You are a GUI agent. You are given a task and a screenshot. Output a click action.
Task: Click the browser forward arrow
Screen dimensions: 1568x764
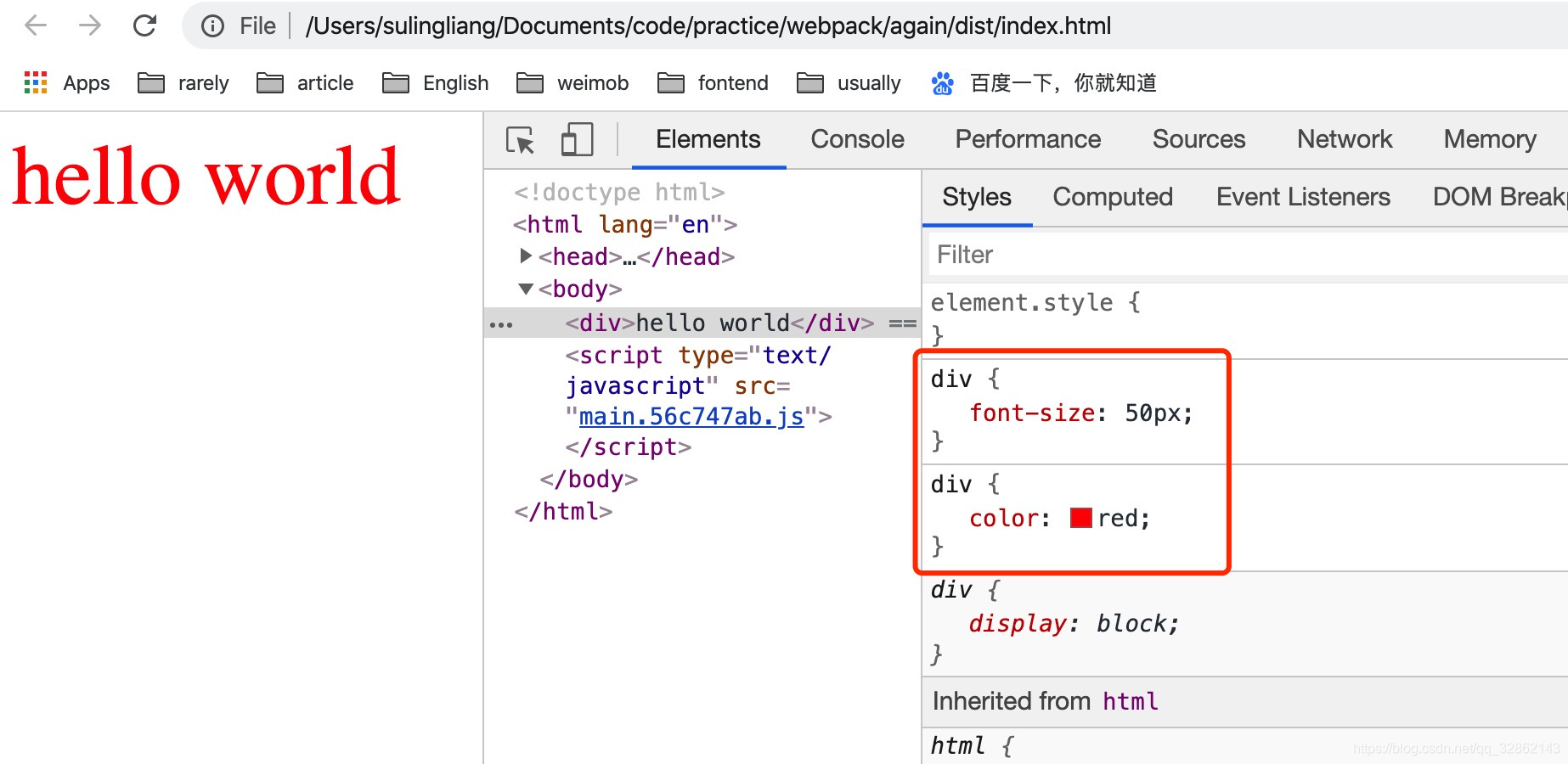tap(89, 25)
